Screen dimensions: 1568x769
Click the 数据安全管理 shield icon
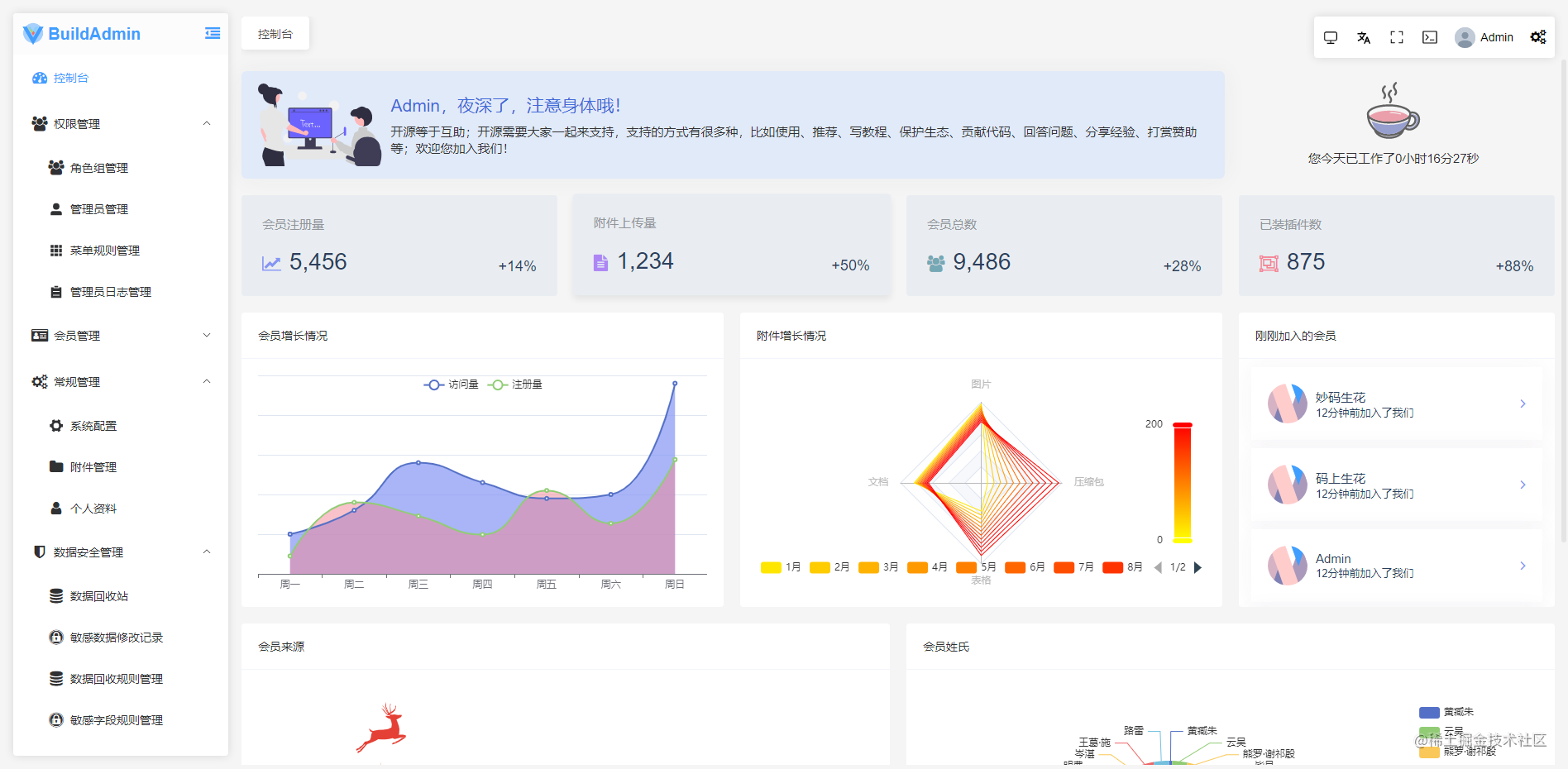[40, 552]
